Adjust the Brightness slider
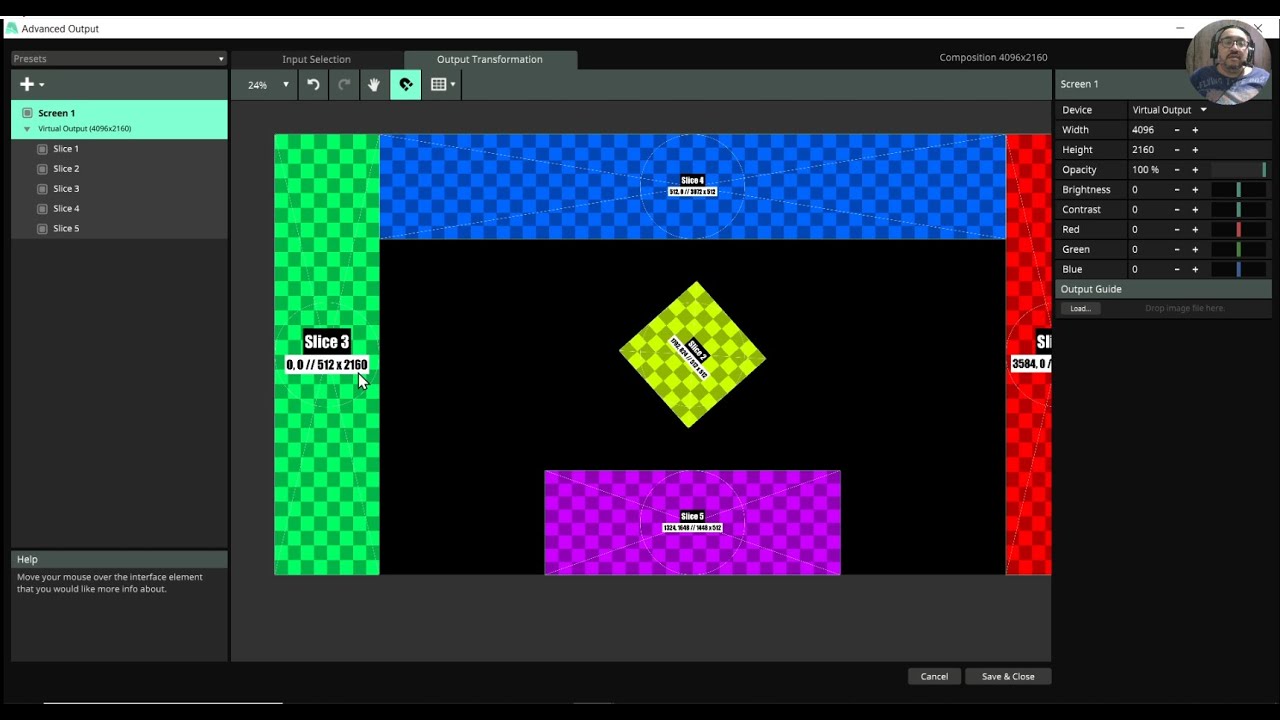Image resolution: width=1280 pixels, height=720 pixels. tap(1239, 190)
